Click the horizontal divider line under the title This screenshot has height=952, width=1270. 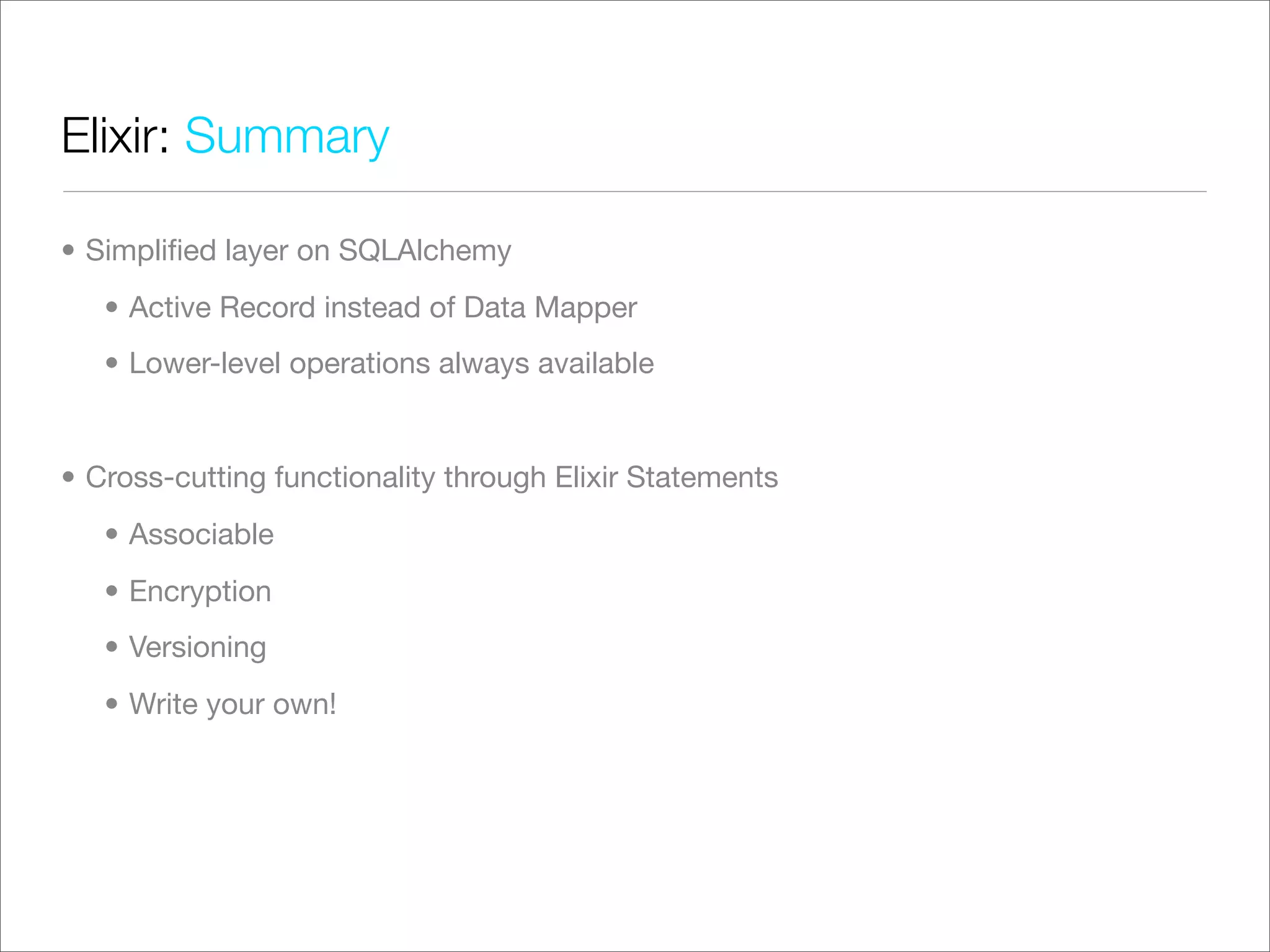[x=634, y=192]
